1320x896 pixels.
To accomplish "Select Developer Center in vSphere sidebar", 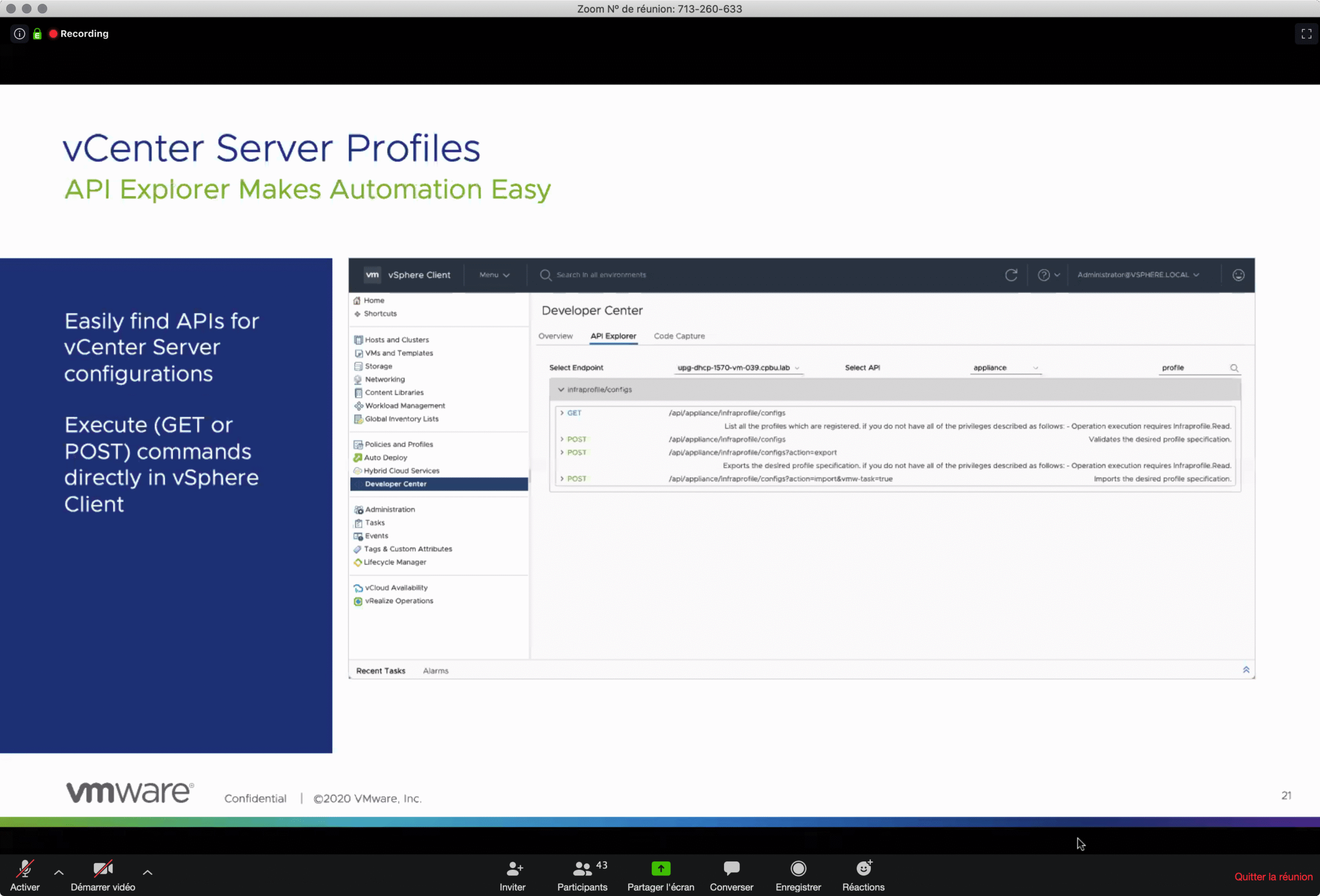I will (x=395, y=484).
